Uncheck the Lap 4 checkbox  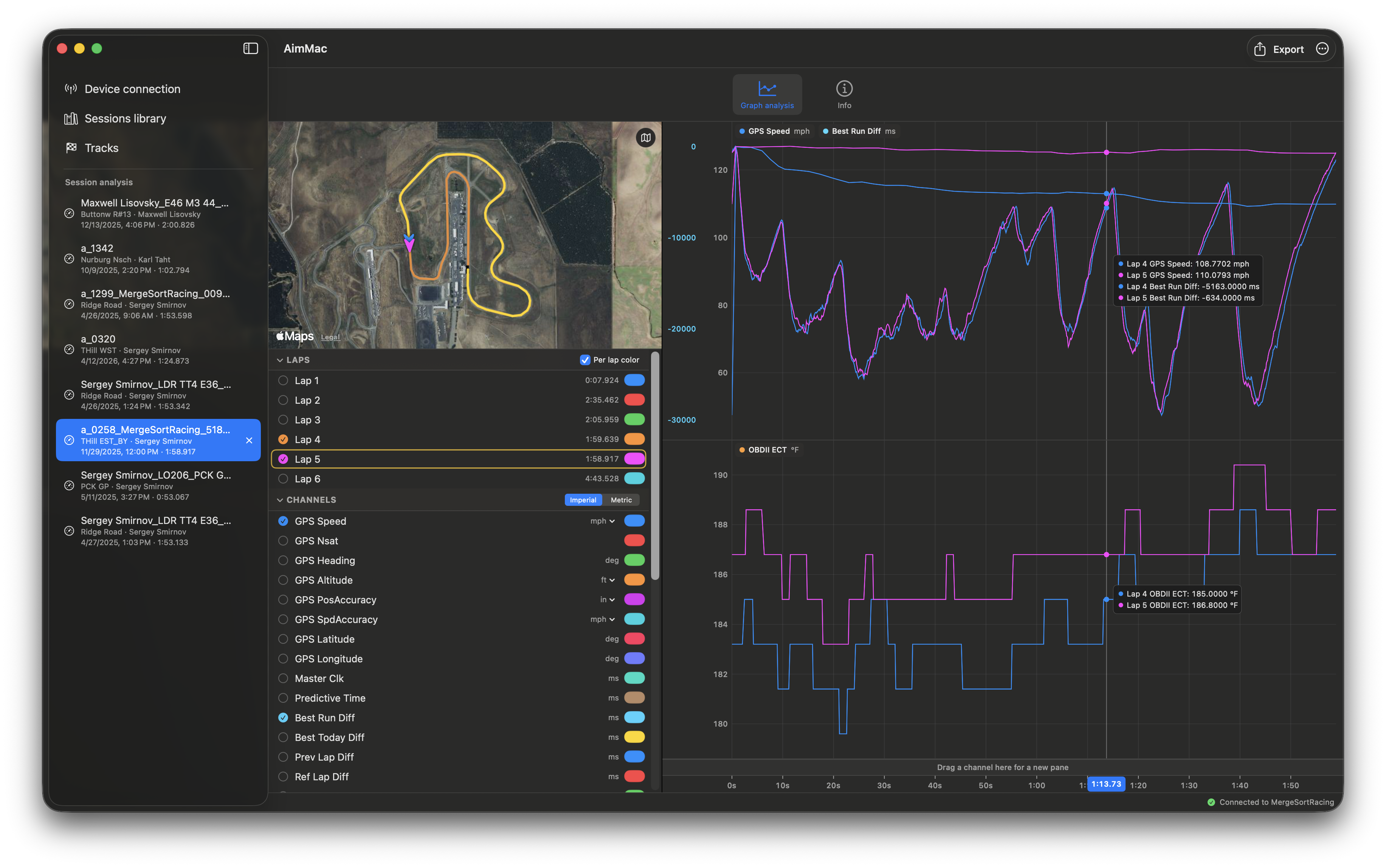[283, 439]
